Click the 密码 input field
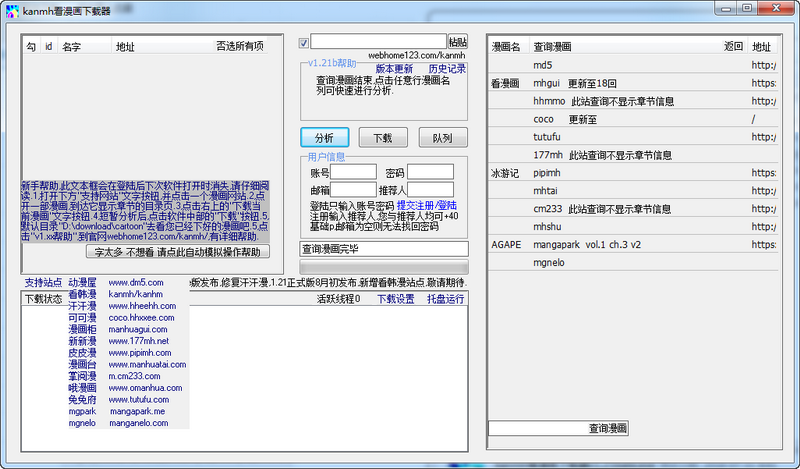Image resolution: width=800 pixels, height=469 pixels. coord(430,172)
